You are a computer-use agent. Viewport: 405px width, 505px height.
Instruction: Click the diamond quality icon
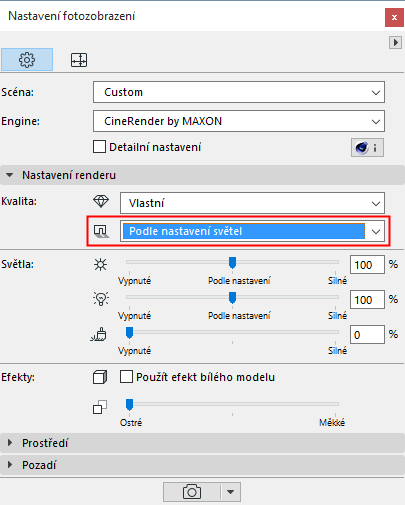(x=101, y=201)
